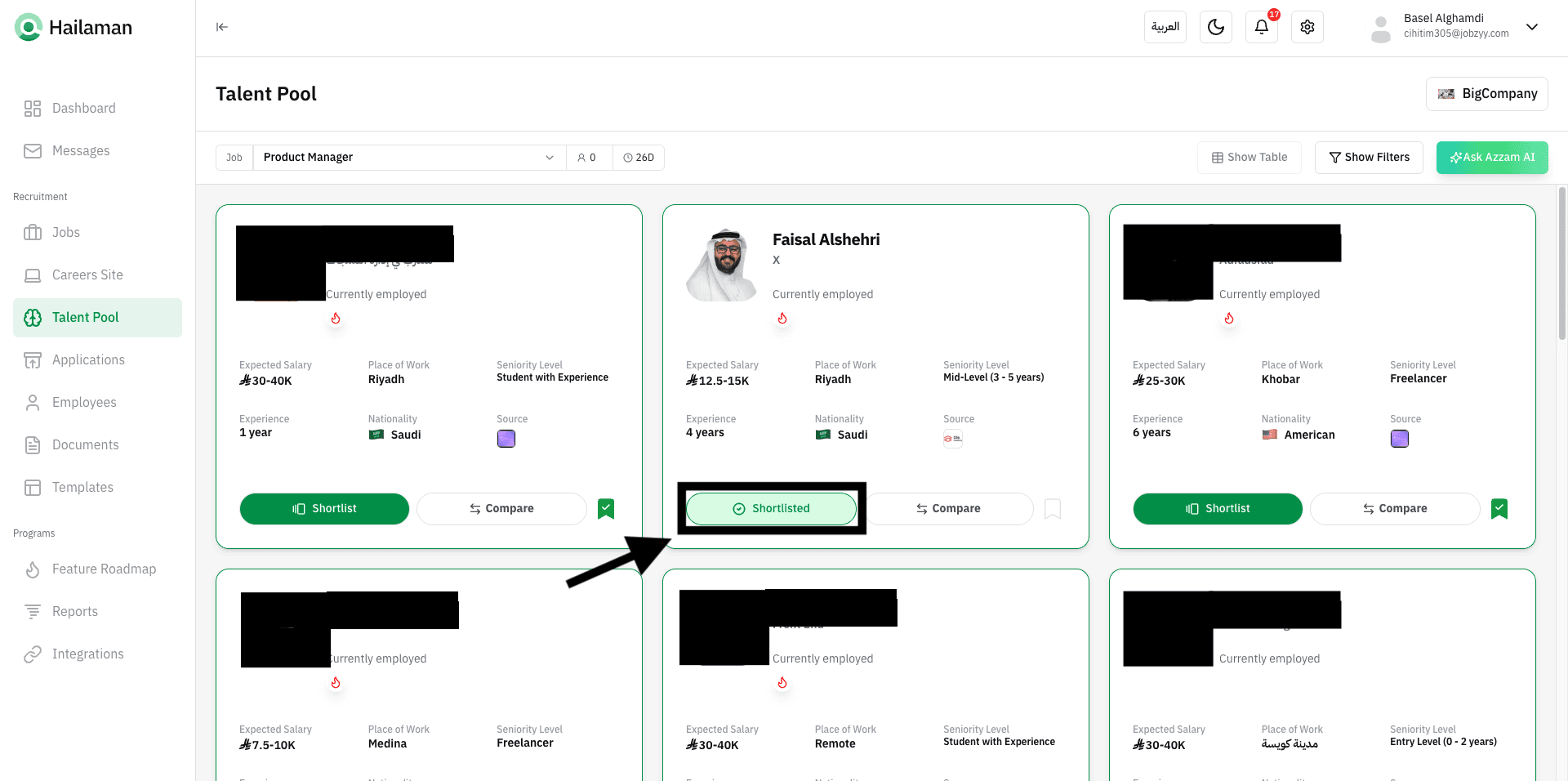Click the page vertical scrollbar
1568x781 pixels.
(1562, 263)
